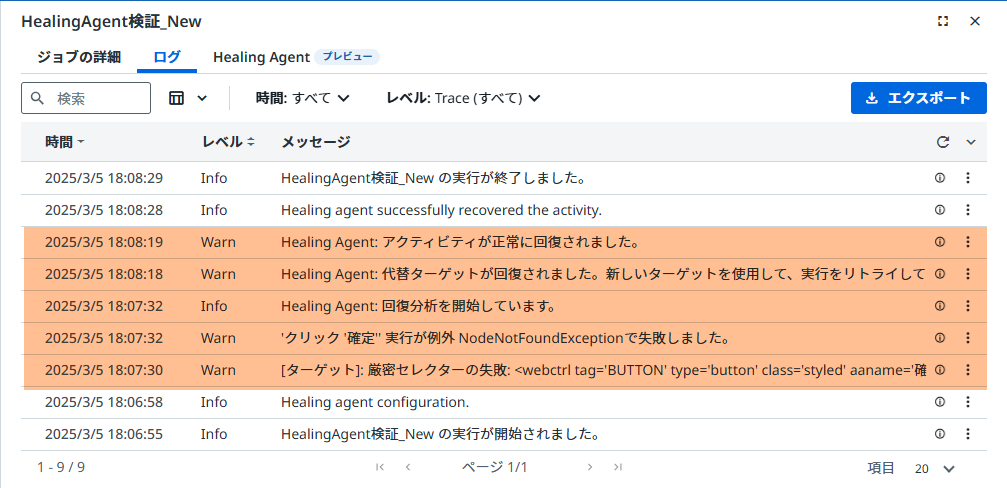Viewport: 1007px width, 488px height.
Task: Open 時間: すべて filter dropdown
Action: 302,98
